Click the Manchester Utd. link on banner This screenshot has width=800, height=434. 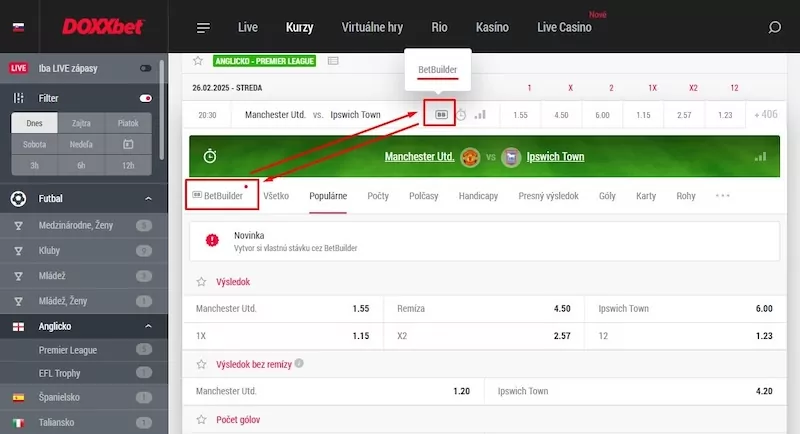(x=419, y=157)
